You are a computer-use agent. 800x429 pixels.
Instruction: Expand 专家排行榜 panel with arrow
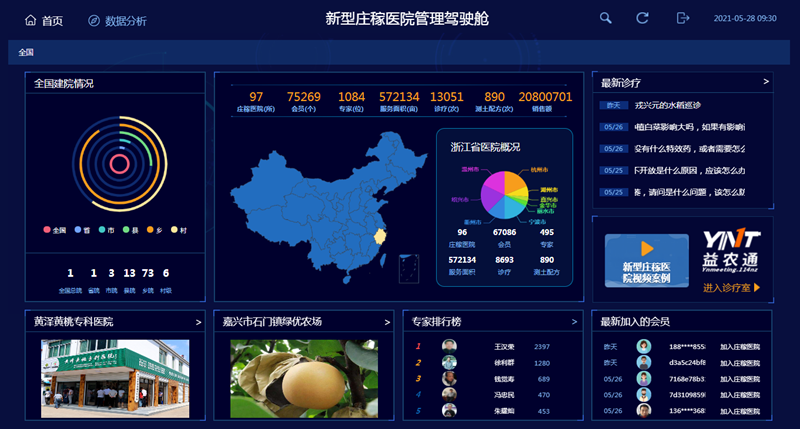pos(574,322)
